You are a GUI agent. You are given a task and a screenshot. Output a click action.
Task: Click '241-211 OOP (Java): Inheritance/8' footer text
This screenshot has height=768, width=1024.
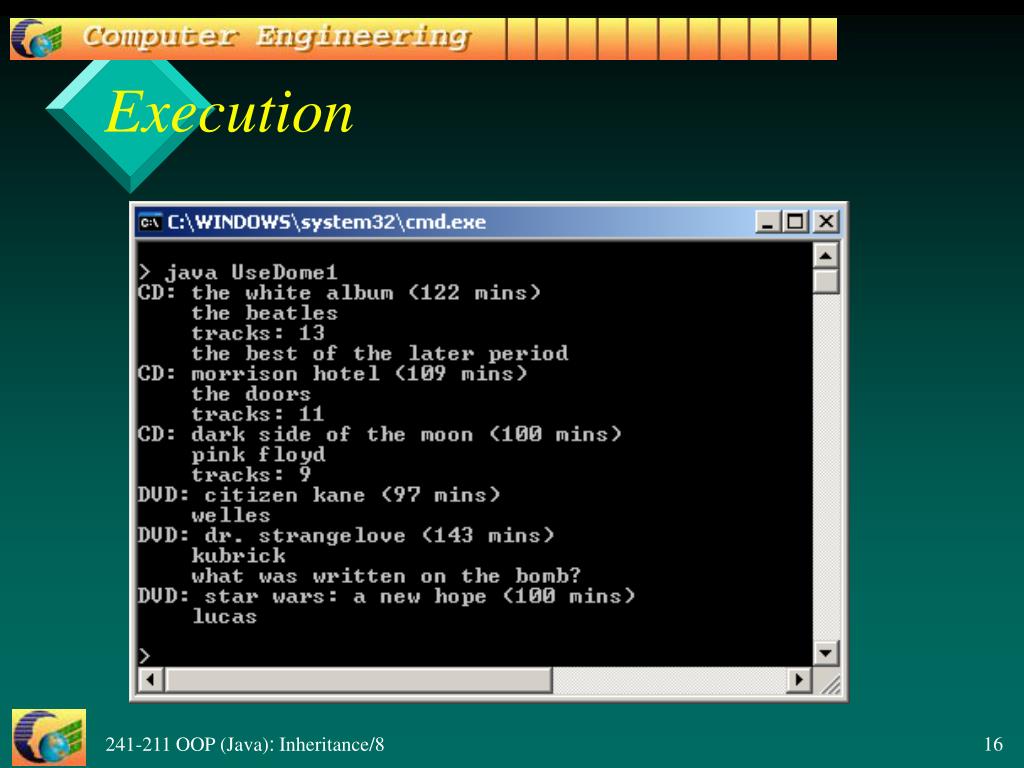245,744
